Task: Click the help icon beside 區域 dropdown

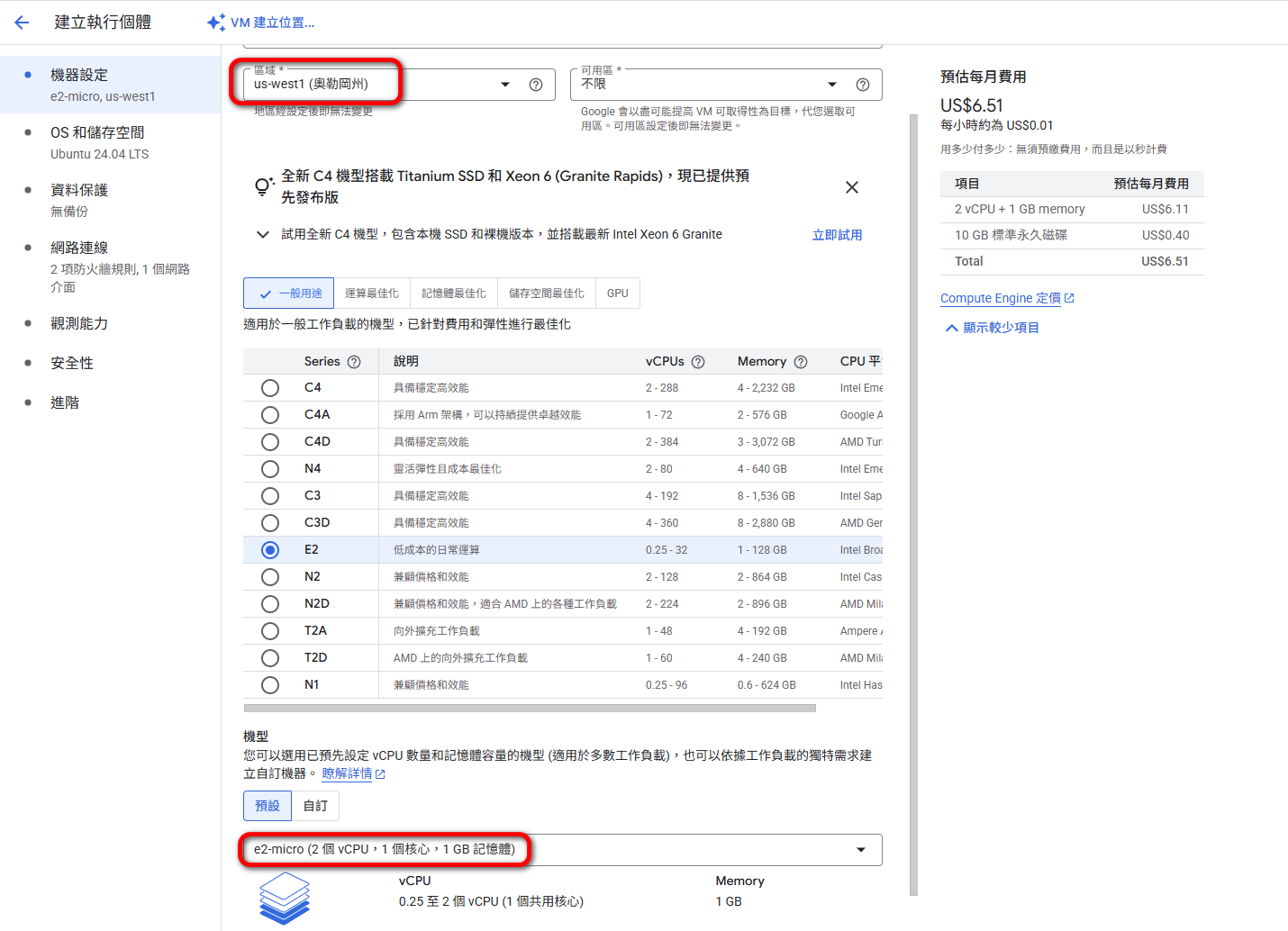Action: tap(536, 85)
